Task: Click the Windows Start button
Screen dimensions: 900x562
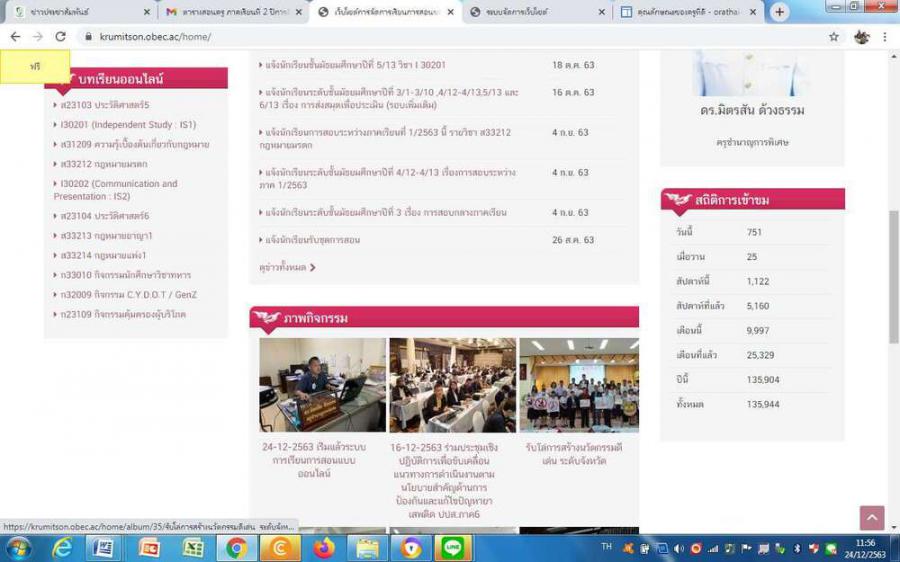Action: (x=18, y=548)
